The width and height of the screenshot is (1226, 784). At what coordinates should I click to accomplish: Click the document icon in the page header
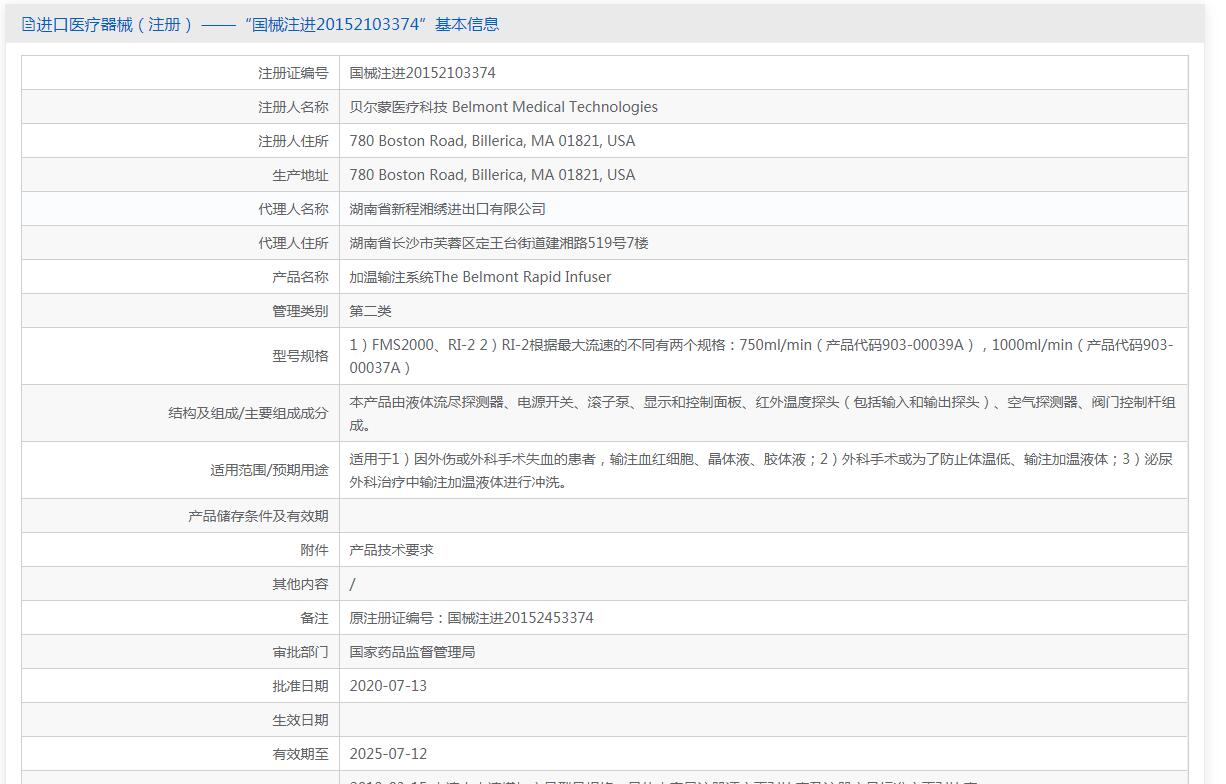(x=28, y=25)
